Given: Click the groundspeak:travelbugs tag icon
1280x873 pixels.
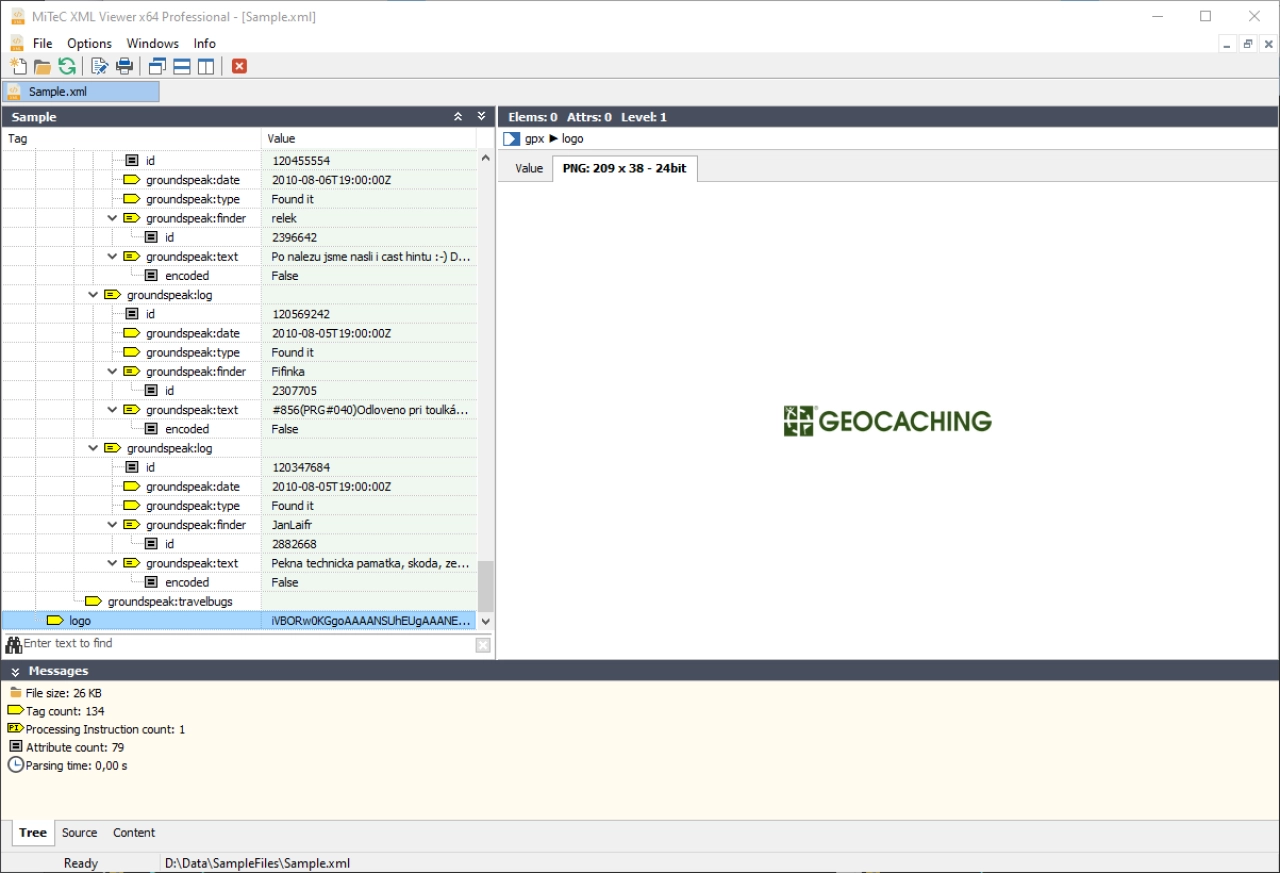Looking at the screenshot, I should tap(93, 602).
